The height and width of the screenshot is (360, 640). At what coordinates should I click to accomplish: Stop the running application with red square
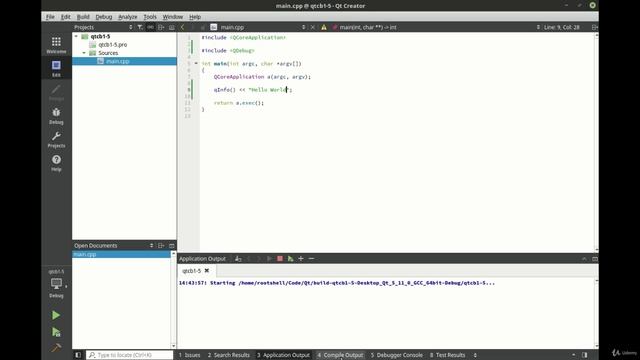pyautogui.click(x=280, y=258)
